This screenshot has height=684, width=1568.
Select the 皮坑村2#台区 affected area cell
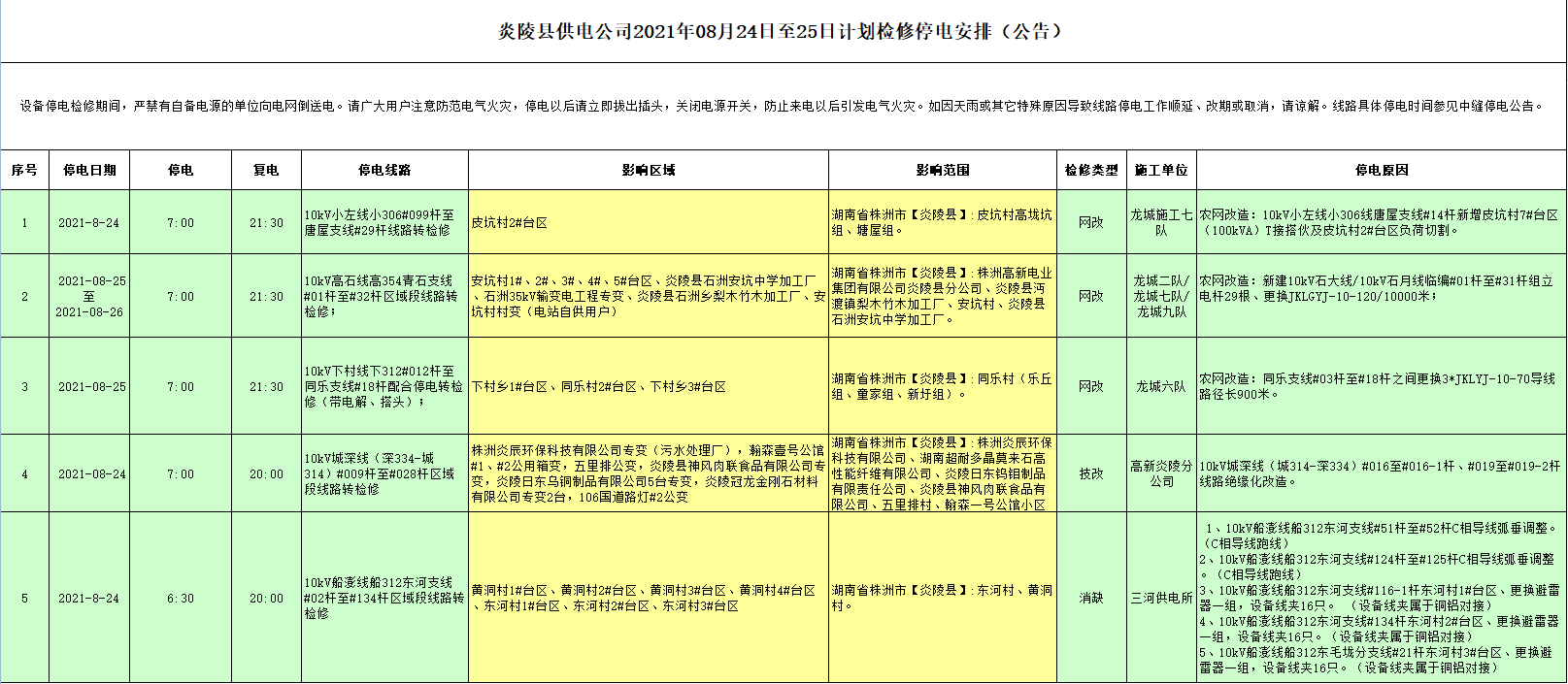[510, 222]
